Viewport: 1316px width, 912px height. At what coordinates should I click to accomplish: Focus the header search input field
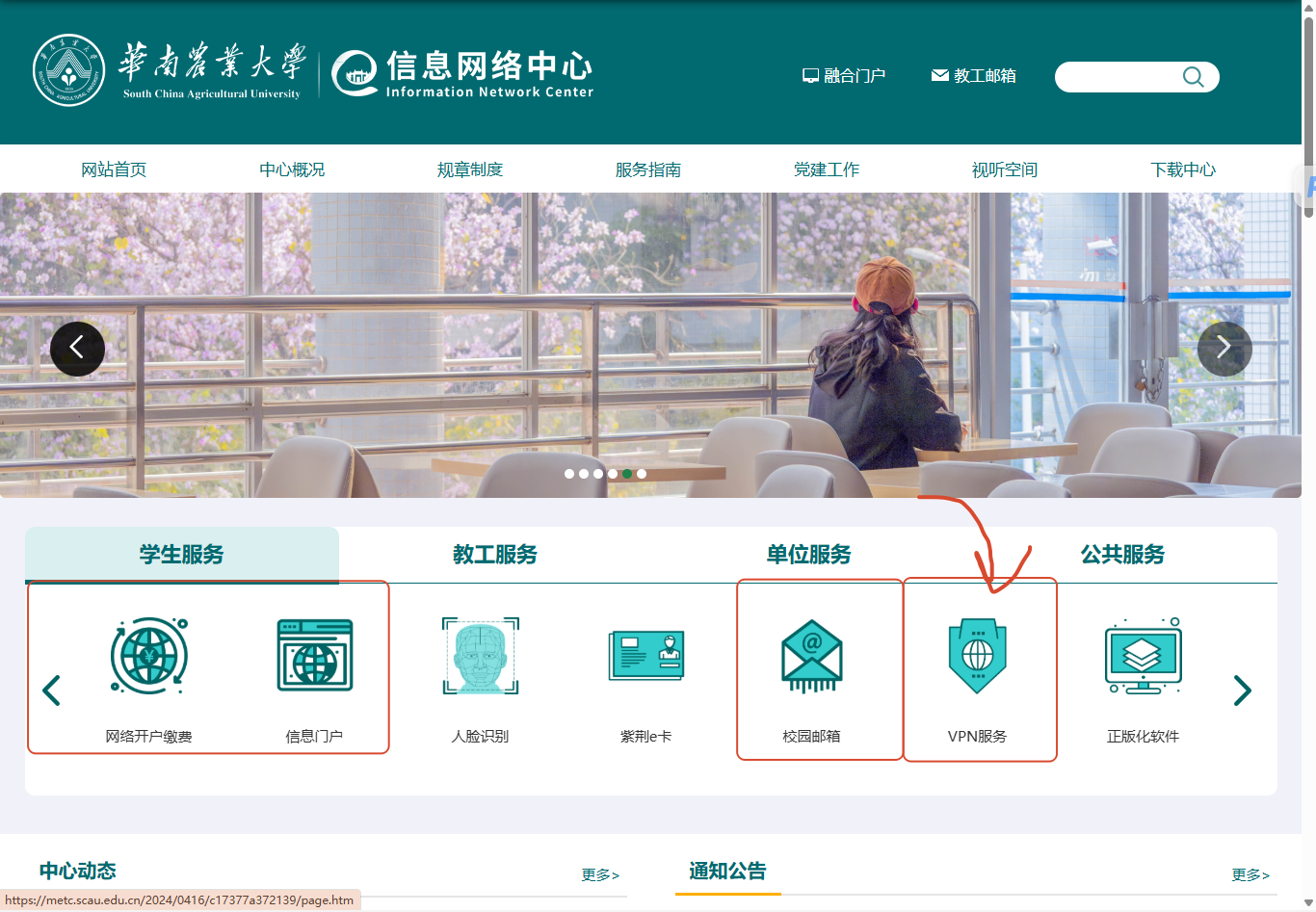[1118, 77]
